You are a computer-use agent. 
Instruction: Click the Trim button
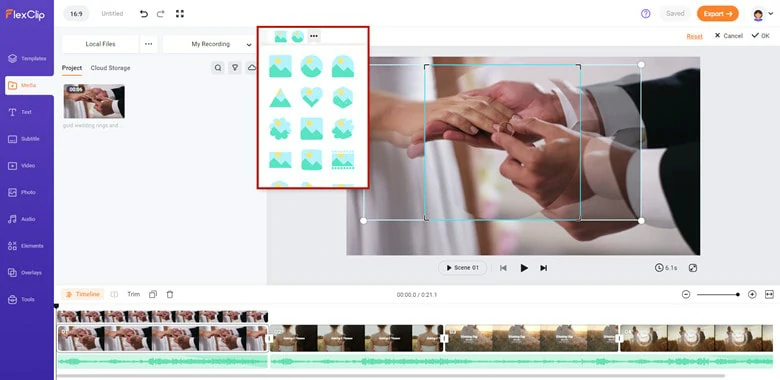[133, 294]
